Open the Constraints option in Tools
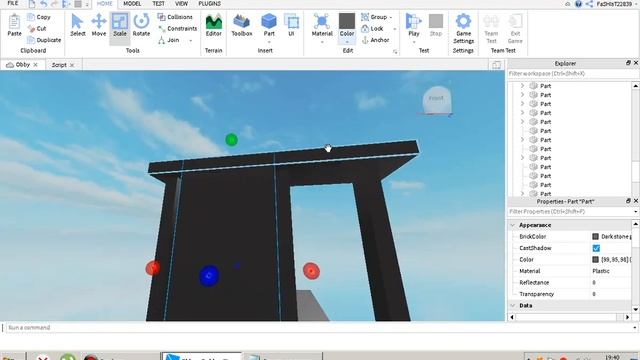 (178, 29)
